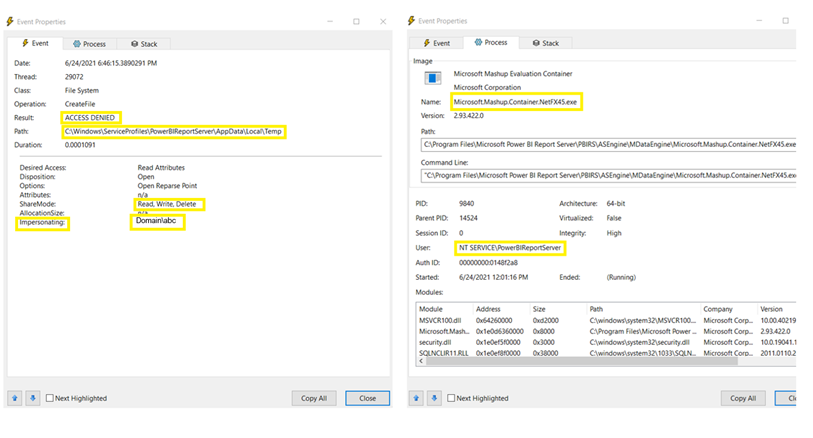
Task: Click the process Path text field
Action: click(608, 145)
